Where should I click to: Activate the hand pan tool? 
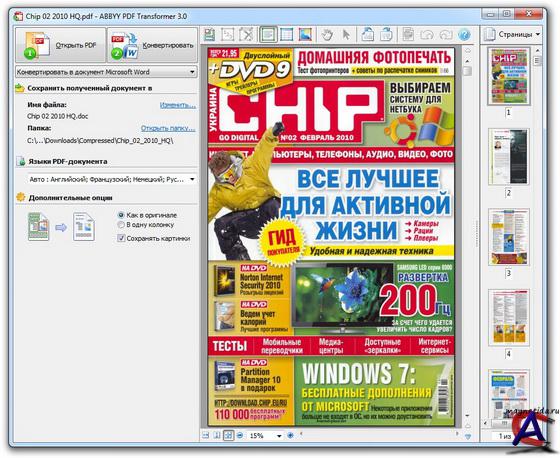click(x=327, y=35)
